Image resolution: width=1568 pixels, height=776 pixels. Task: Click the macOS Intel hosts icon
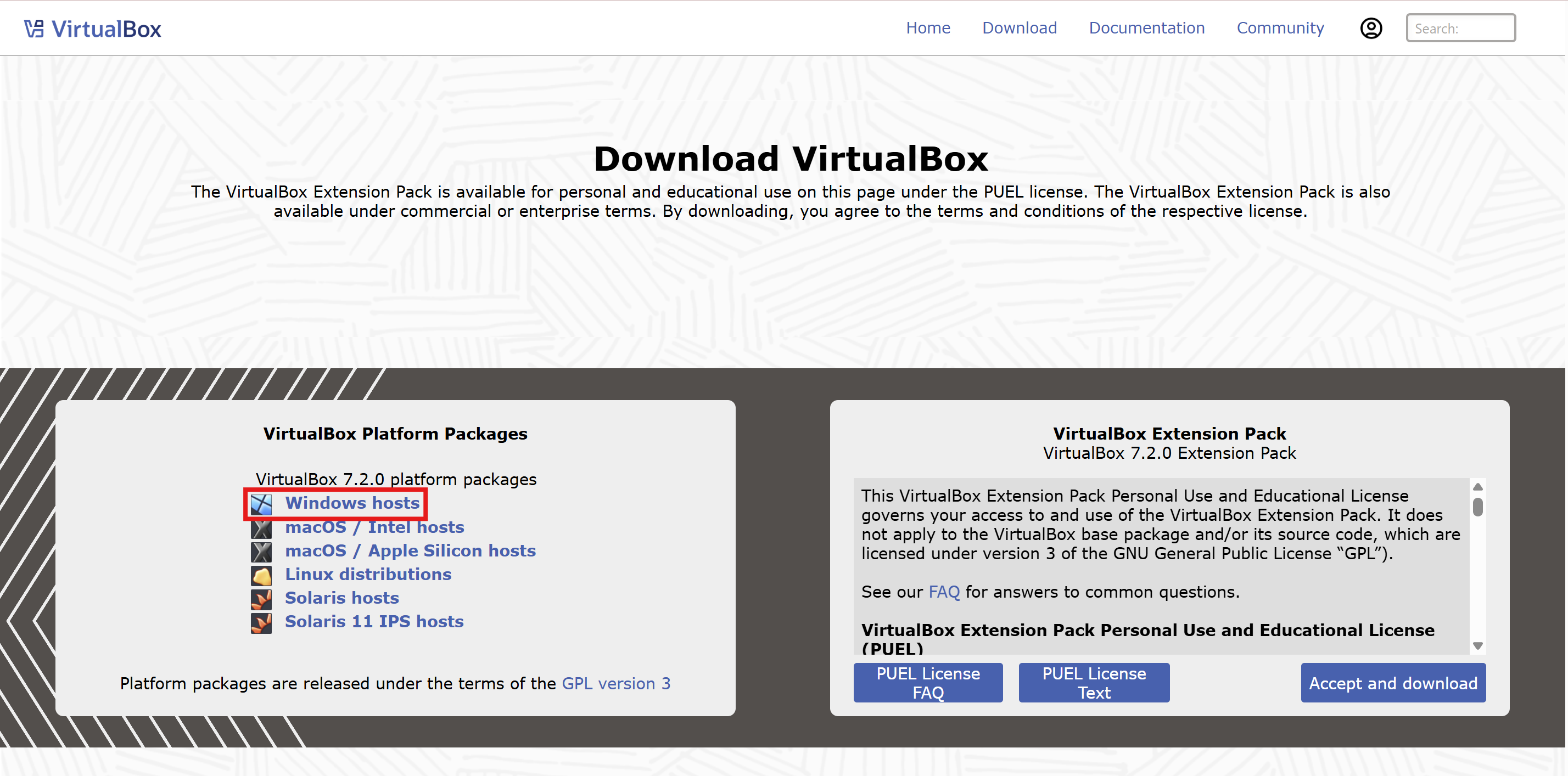[x=261, y=528]
